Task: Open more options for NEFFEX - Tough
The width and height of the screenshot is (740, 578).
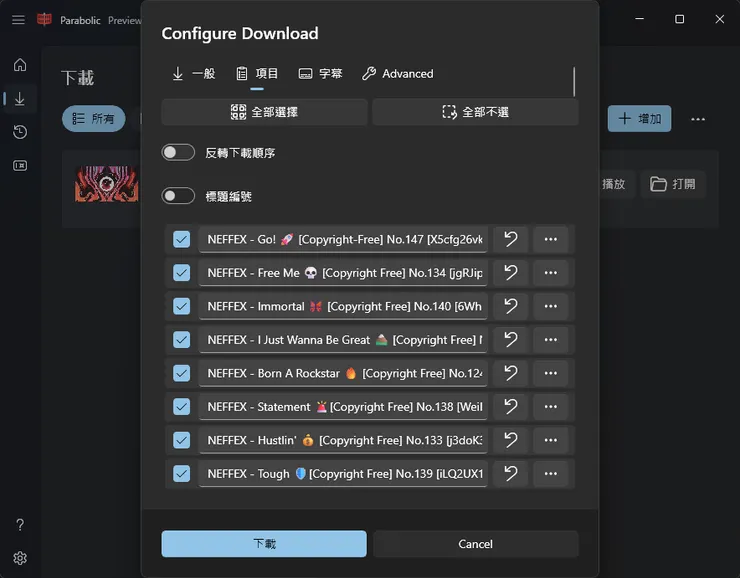Action: pyautogui.click(x=551, y=474)
